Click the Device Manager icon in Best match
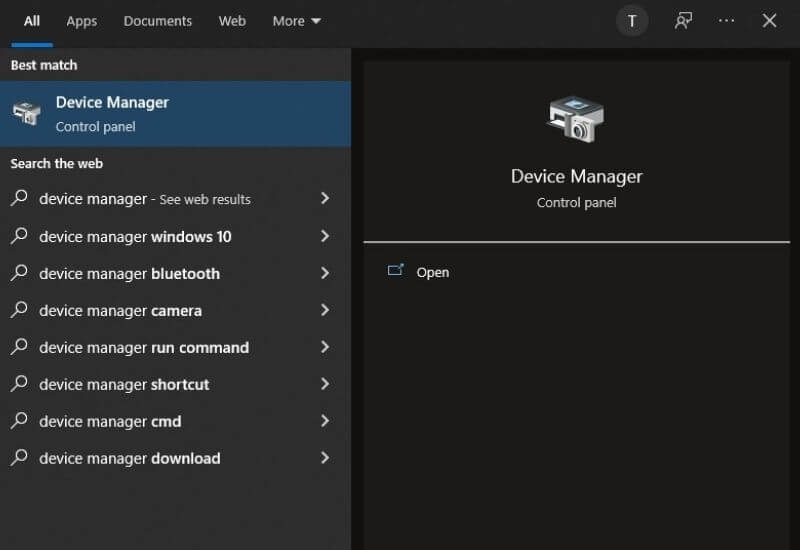 pyautogui.click(x=27, y=114)
